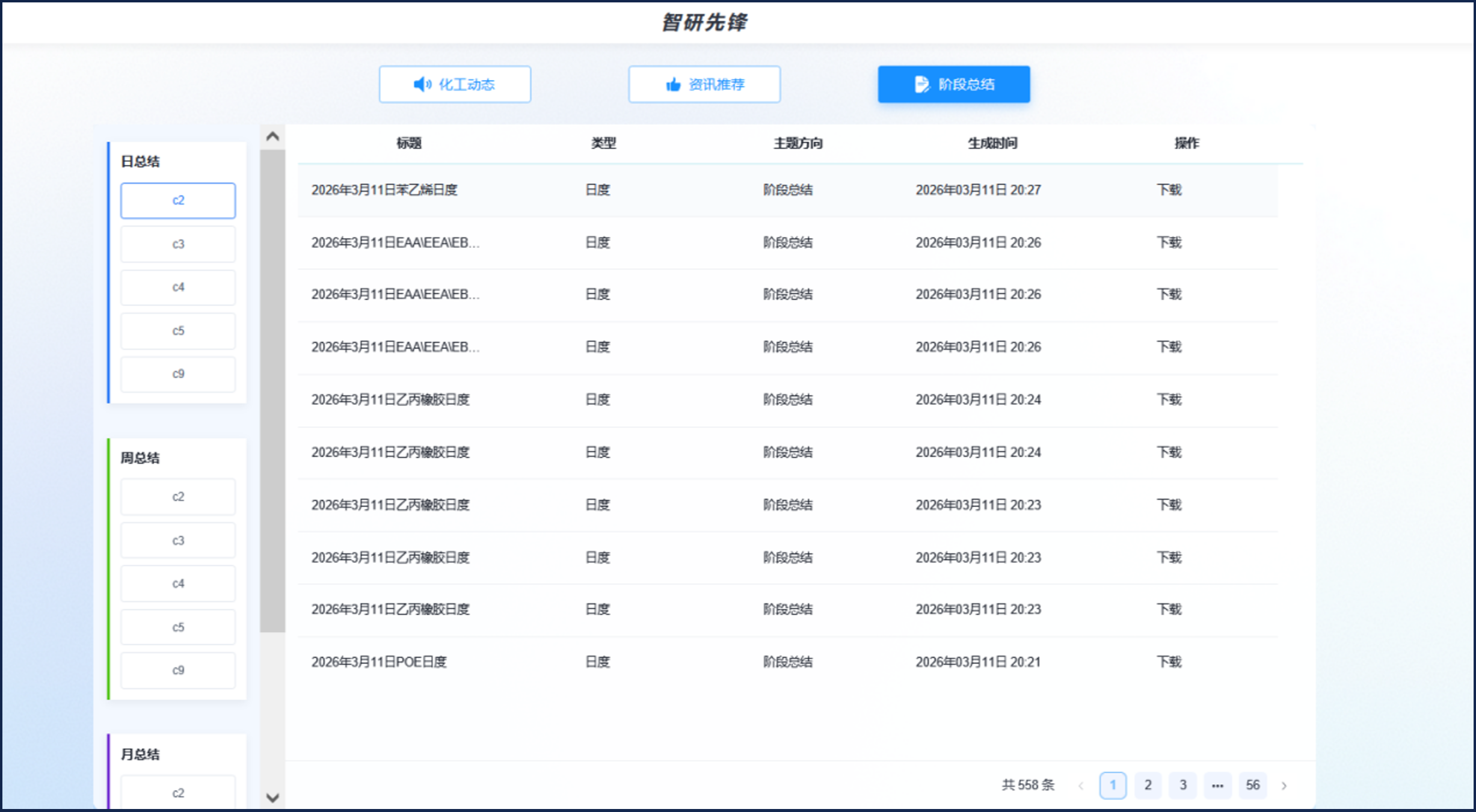The height and width of the screenshot is (812, 1476).
Task: Download the POE日度 report at 20:21
Action: tap(1169, 662)
